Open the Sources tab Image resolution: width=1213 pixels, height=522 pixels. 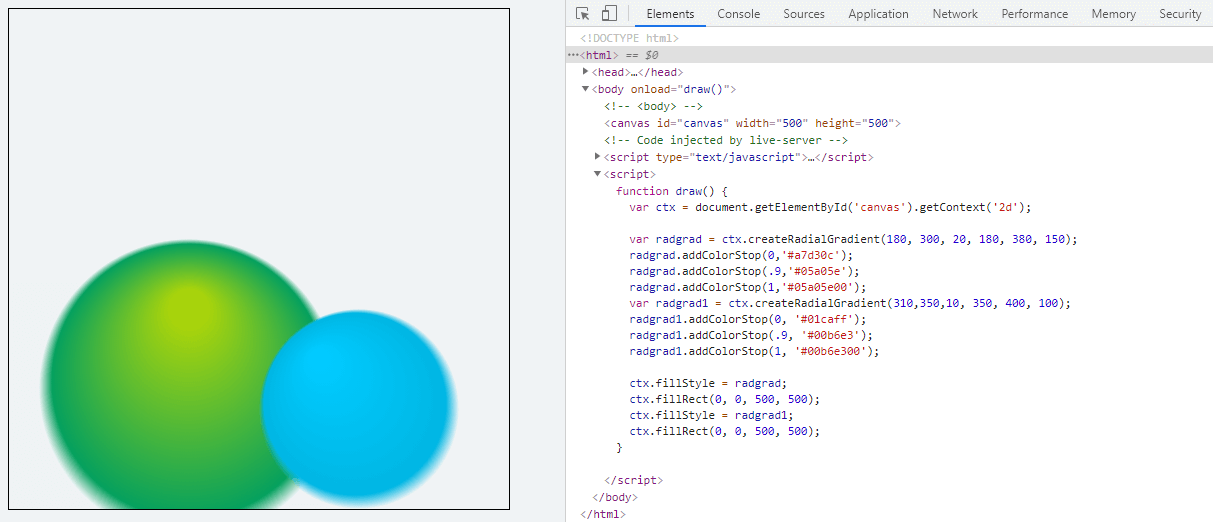[804, 14]
